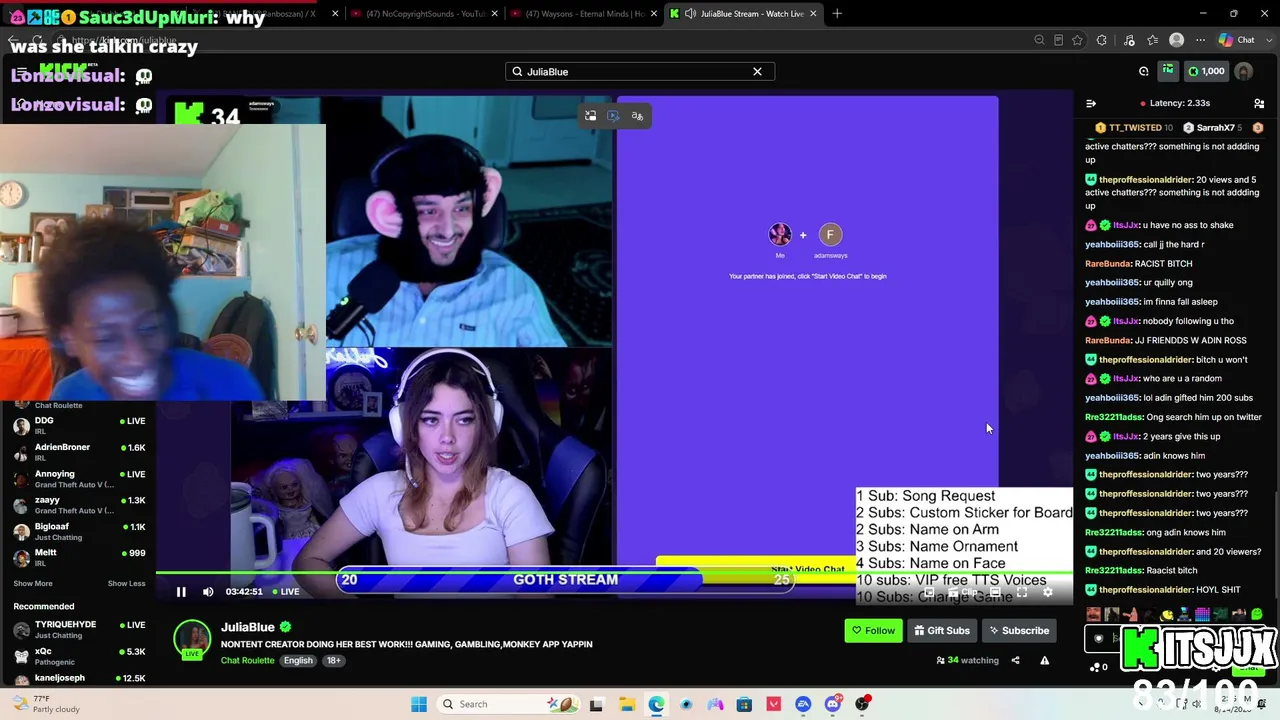Open AdrienBroner channel in sidebar

80,452
